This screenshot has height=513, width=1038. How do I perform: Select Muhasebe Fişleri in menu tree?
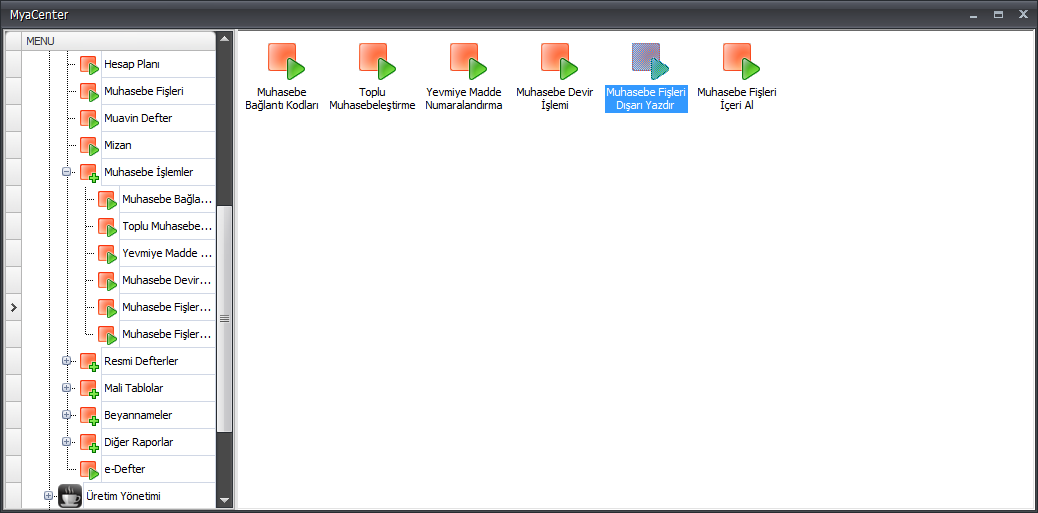[144, 91]
